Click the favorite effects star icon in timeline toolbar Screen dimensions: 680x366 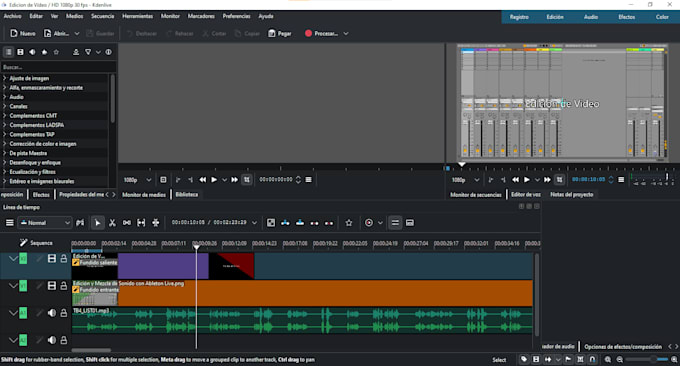click(349, 223)
